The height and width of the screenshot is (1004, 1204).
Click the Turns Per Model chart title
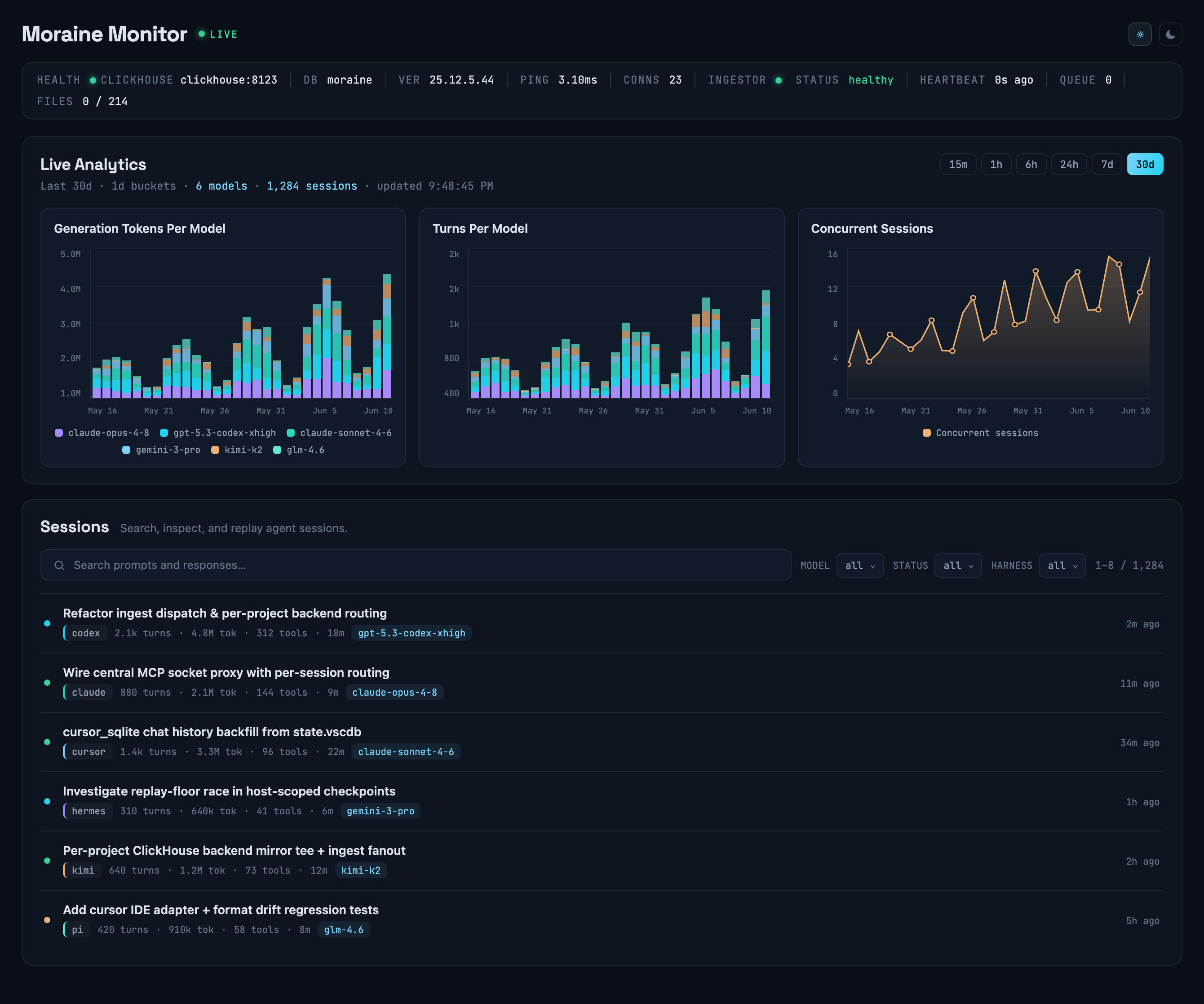[x=480, y=229]
